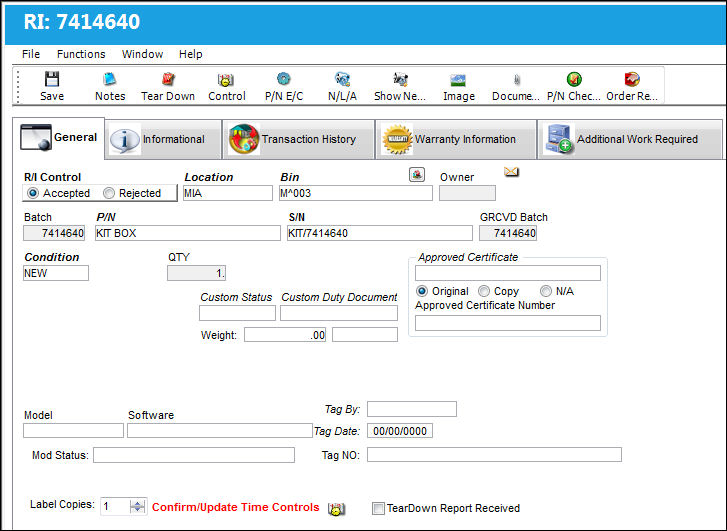The height and width of the screenshot is (531, 727).
Task: Click the weight unit field right of Weight
Action: [365, 335]
